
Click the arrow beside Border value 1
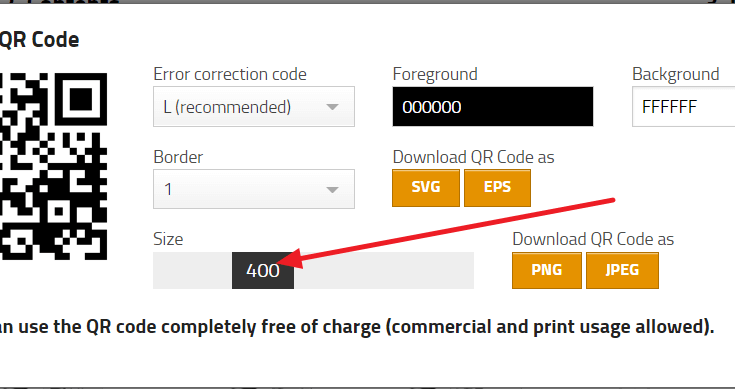point(332,190)
